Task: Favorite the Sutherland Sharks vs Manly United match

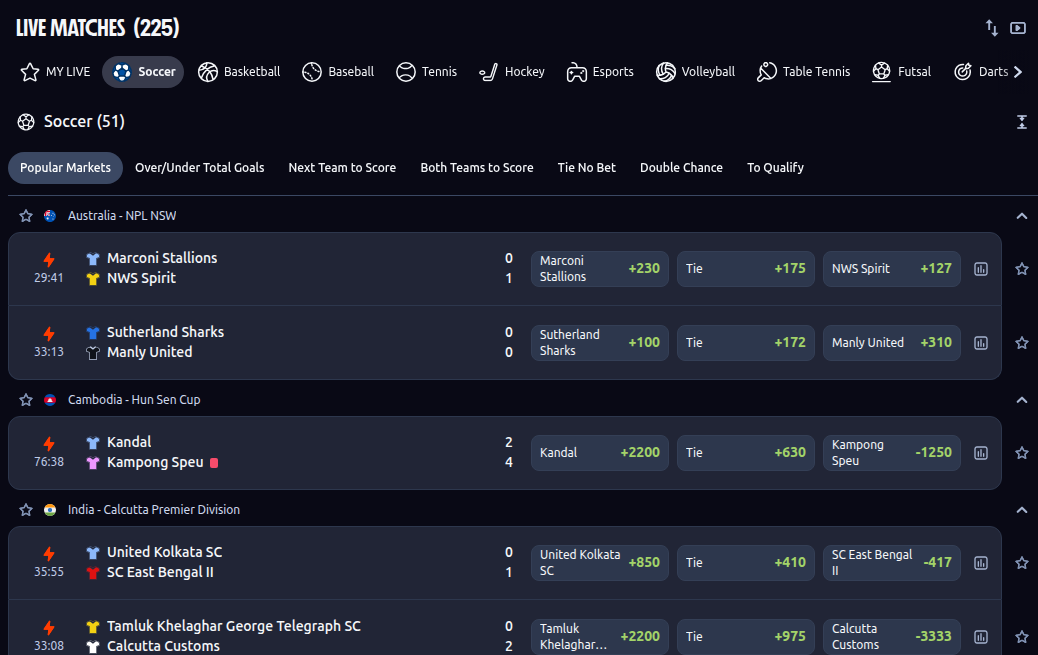Action: click(x=1022, y=343)
